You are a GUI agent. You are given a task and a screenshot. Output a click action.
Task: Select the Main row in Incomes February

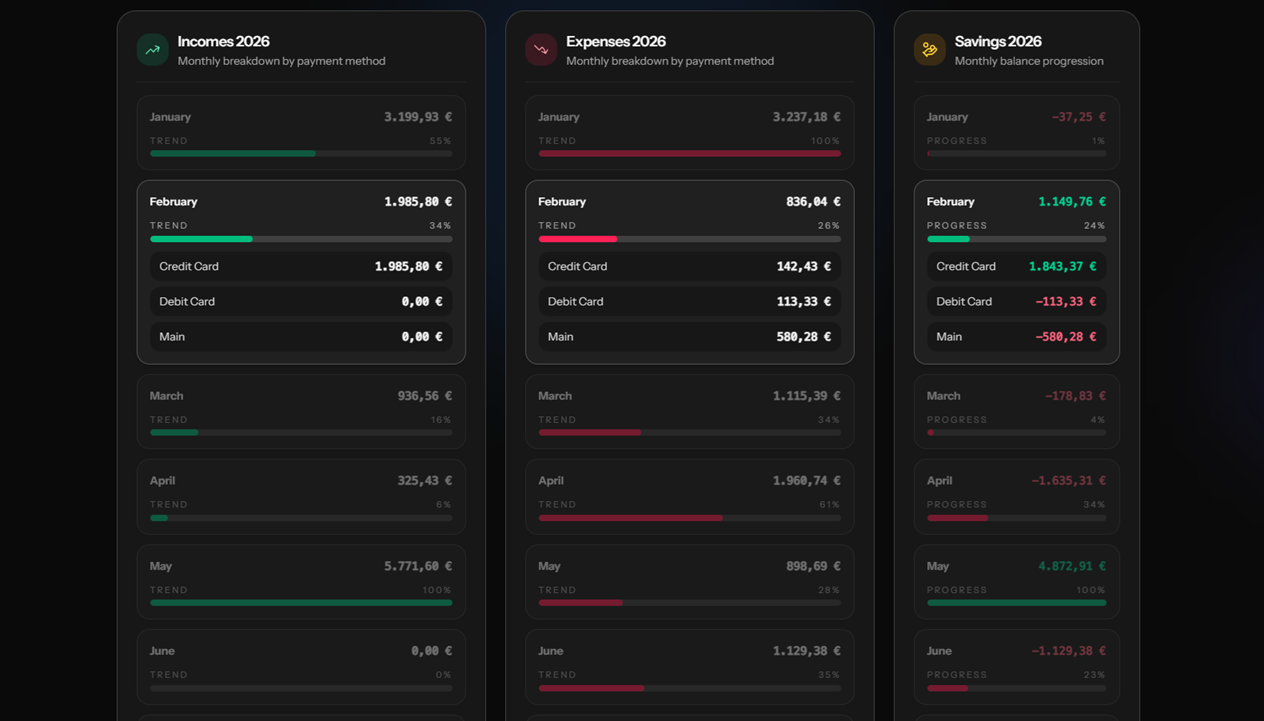point(301,337)
